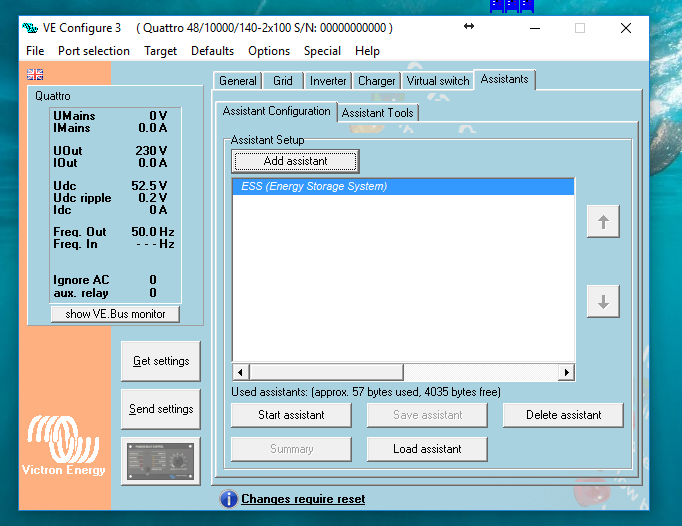Switch to the Virtual switch tab
This screenshot has width=682, height=526.
coord(438,81)
